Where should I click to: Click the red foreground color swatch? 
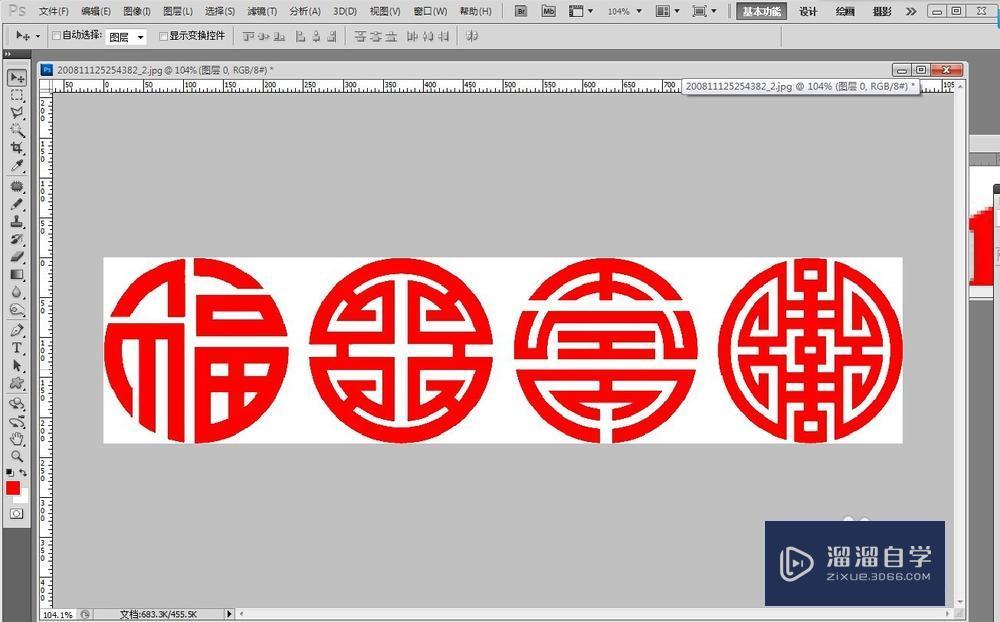(x=12, y=487)
